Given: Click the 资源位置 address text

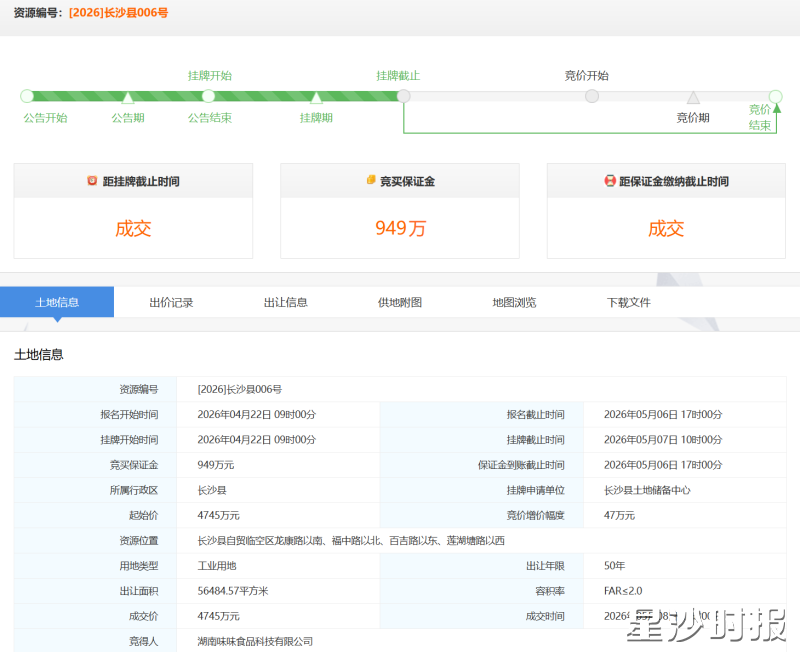Looking at the screenshot, I should click(x=351, y=541).
